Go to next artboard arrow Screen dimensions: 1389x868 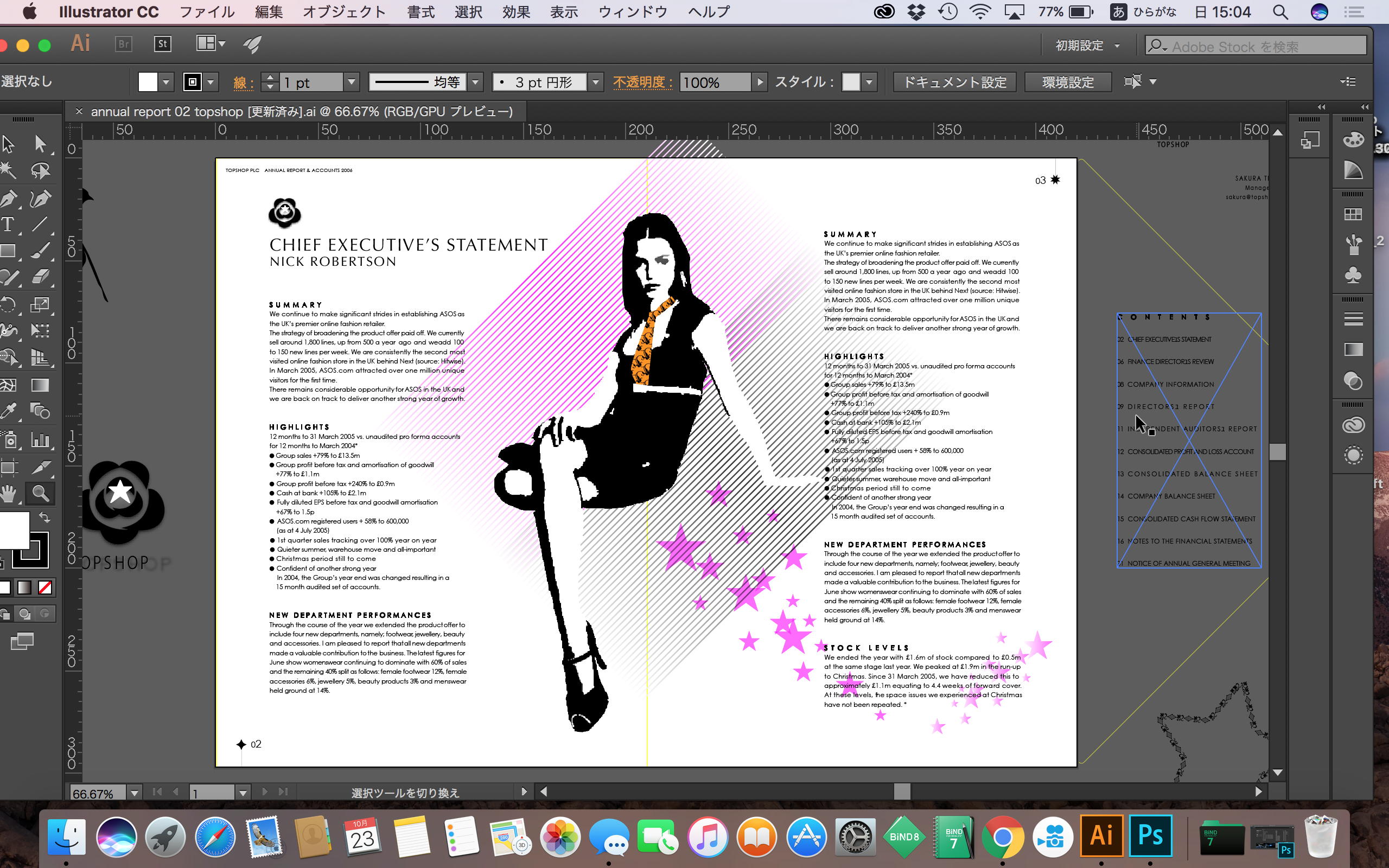click(265, 792)
